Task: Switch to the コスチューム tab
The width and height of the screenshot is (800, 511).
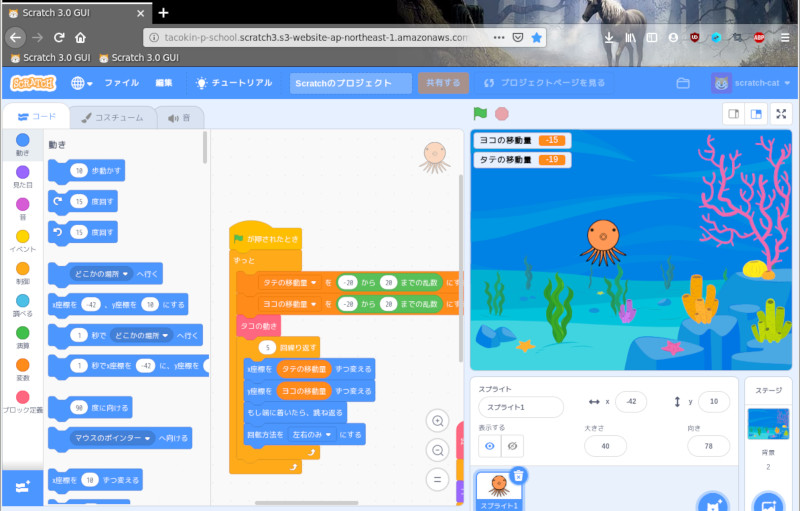Action: click(113, 117)
